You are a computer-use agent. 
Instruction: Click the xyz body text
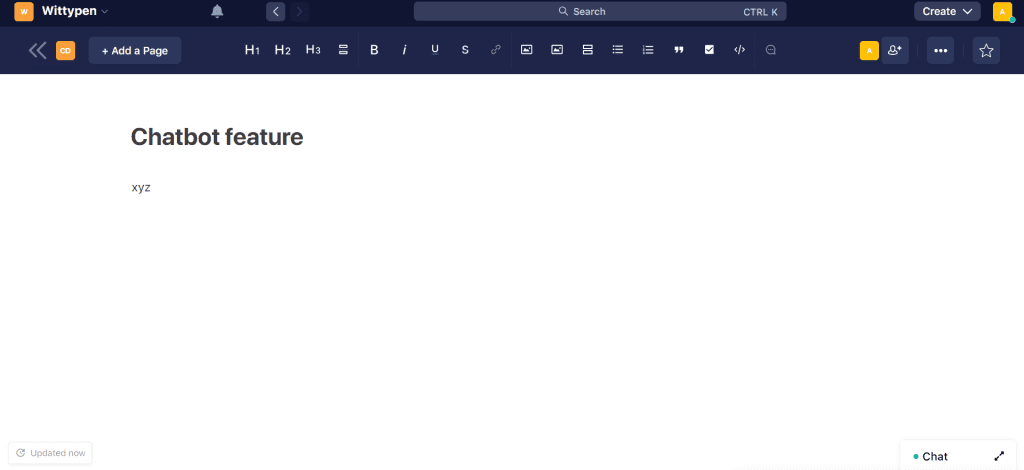click(x=141, y=188)
